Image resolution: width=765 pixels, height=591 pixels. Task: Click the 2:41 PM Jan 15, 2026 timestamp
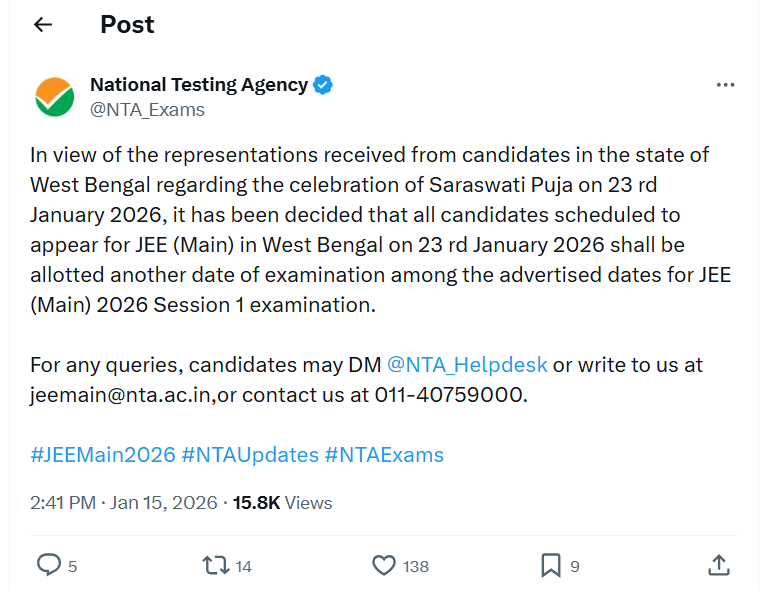click(x=124, y=503)
